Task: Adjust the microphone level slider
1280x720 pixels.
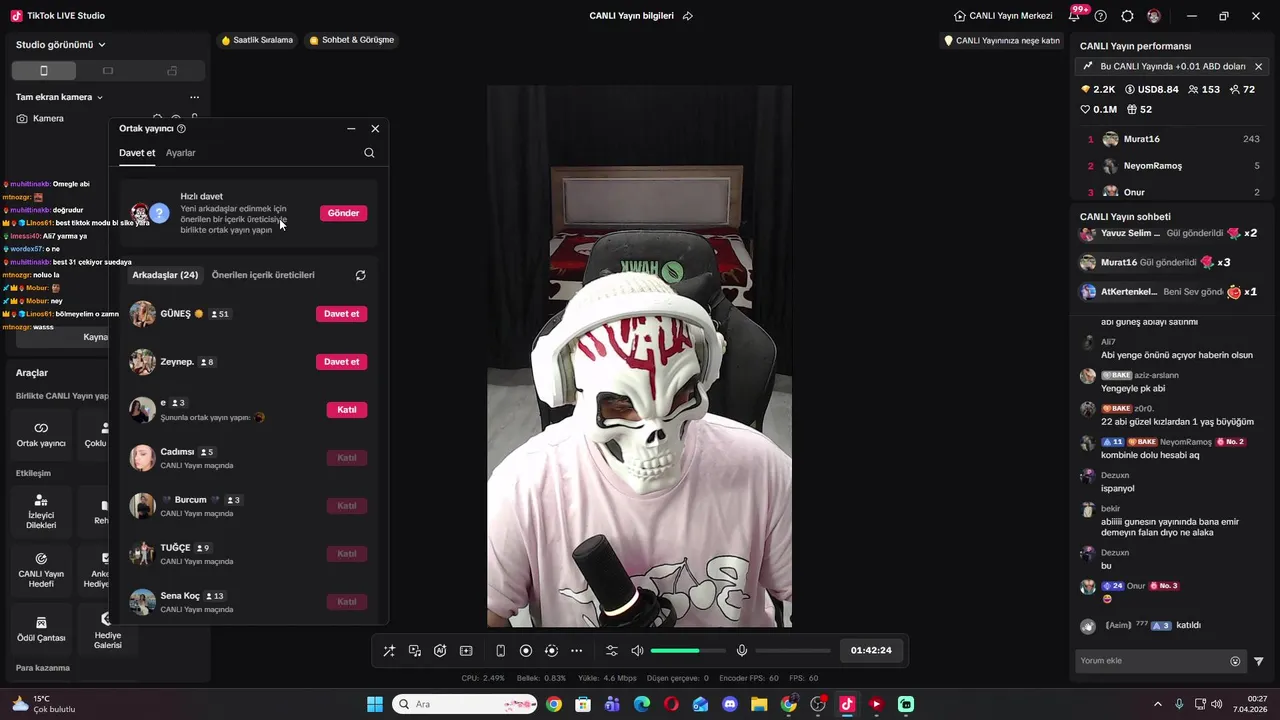Action: point(793,651)
